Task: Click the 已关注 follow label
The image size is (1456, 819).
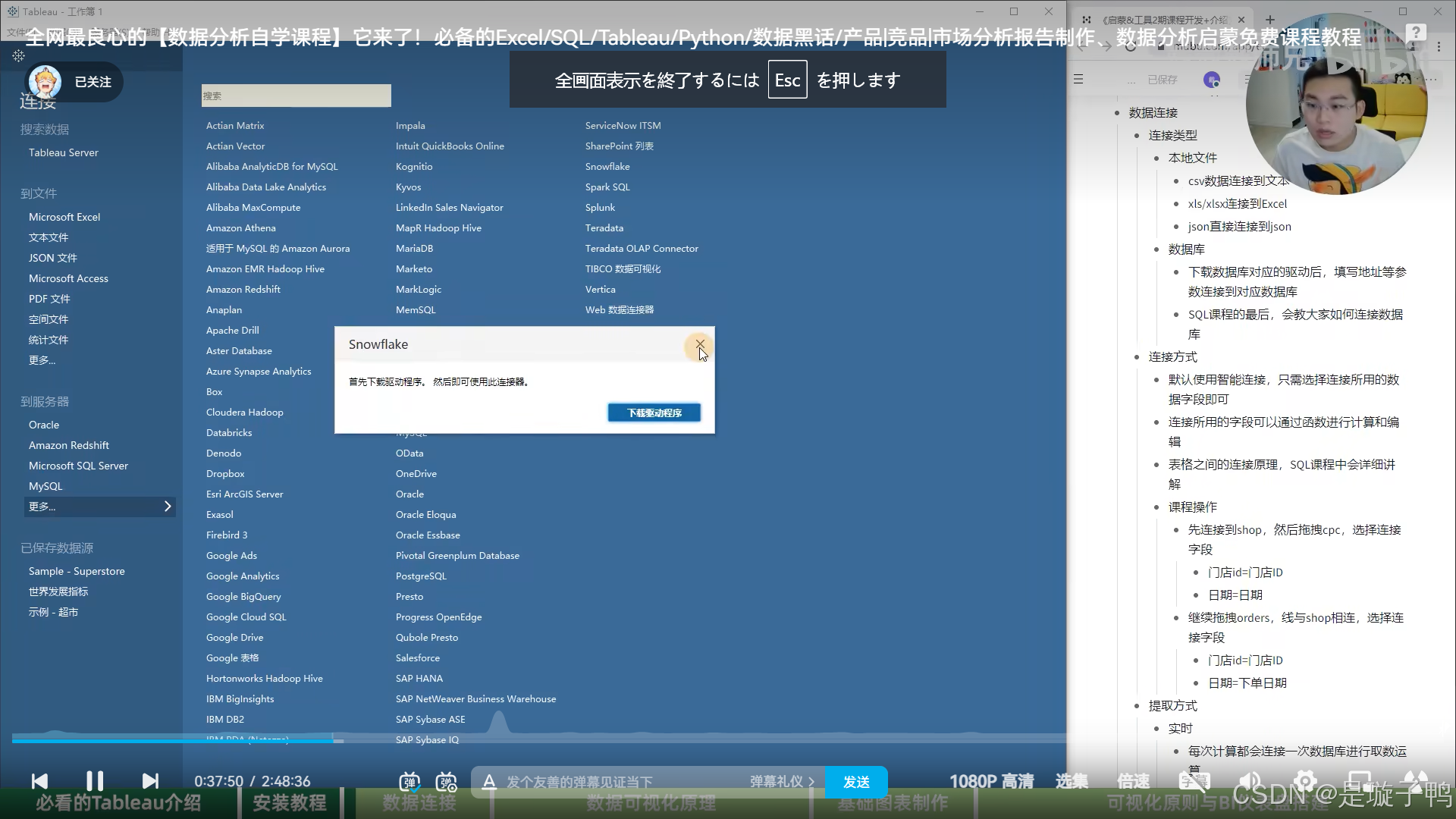Action: [93, 82]
